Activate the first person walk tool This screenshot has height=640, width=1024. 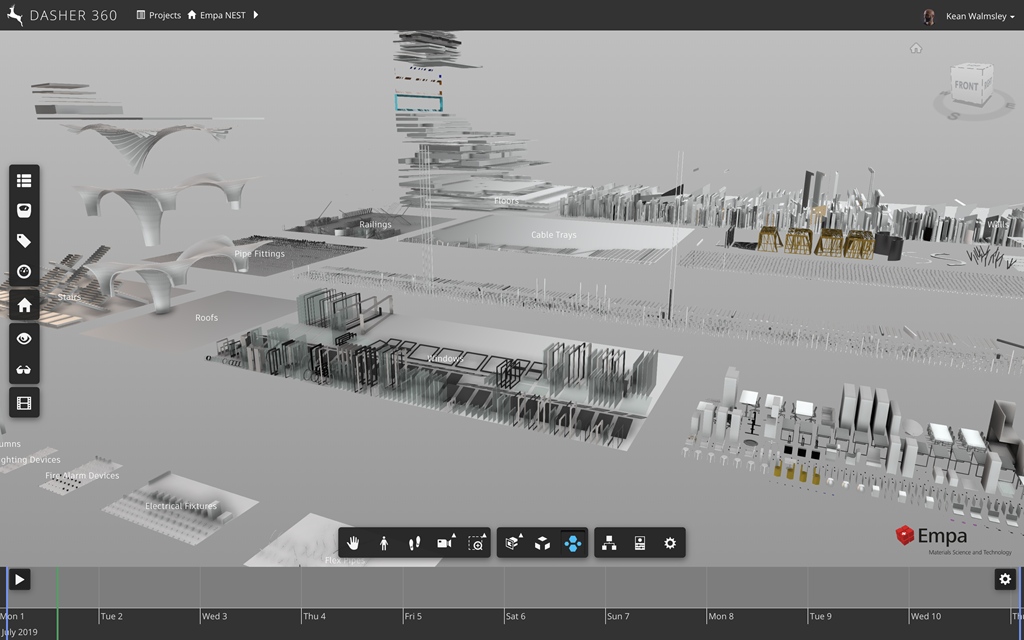(x=384, y=543)
